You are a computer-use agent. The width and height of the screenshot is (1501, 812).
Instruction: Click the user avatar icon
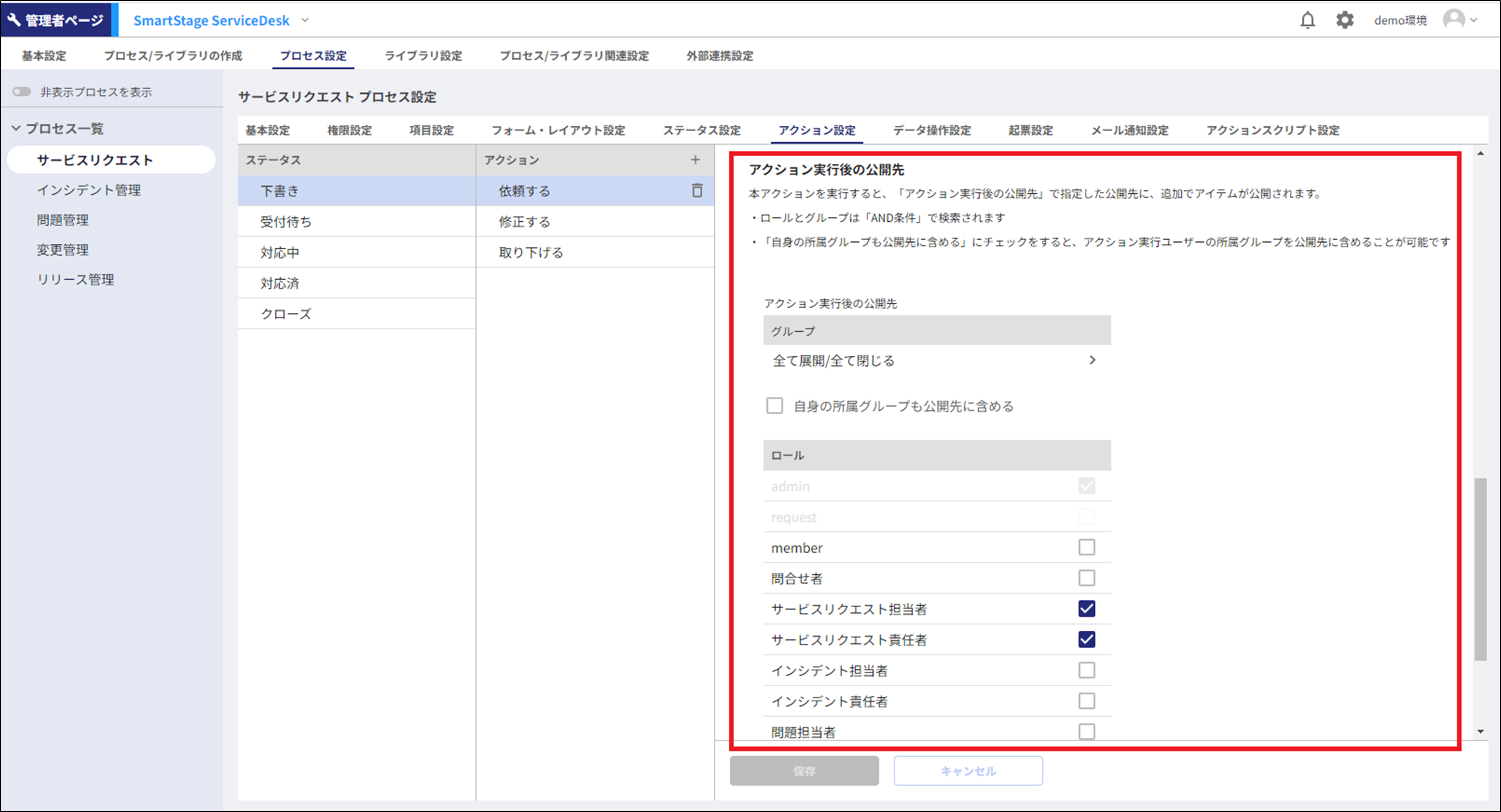(x=1454, y=20)
